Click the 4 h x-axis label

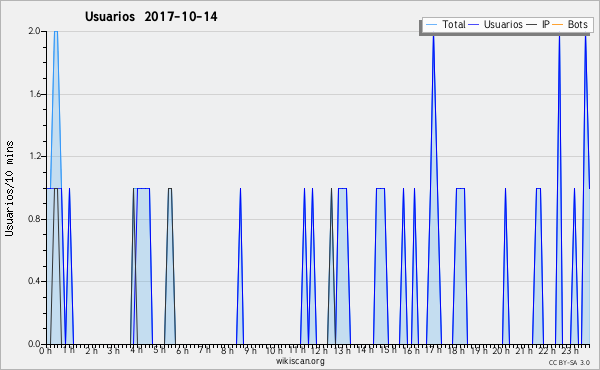click(136, 350)
